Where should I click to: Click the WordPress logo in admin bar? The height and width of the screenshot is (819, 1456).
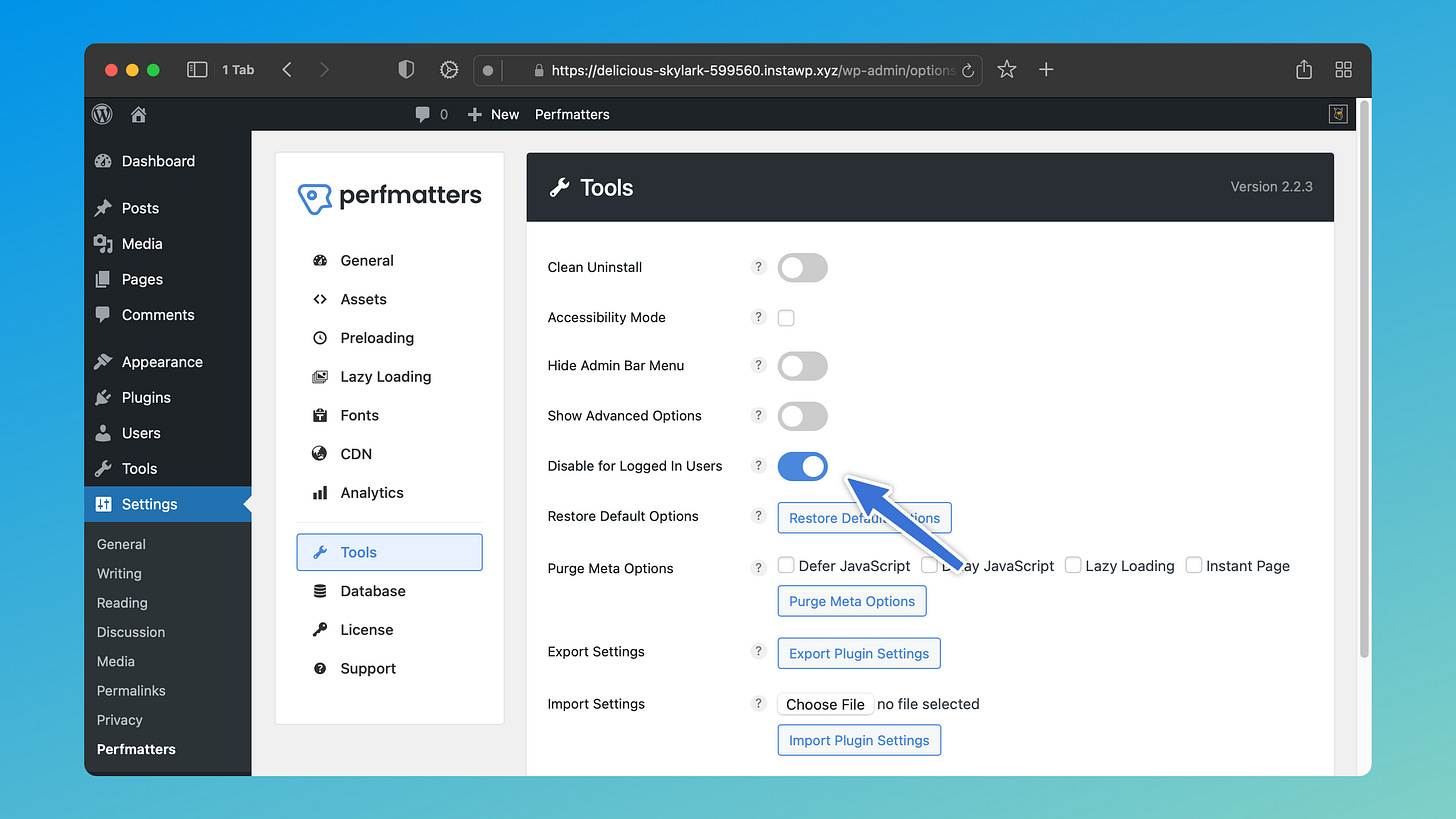pyautogui.click(x=102, y=114)
